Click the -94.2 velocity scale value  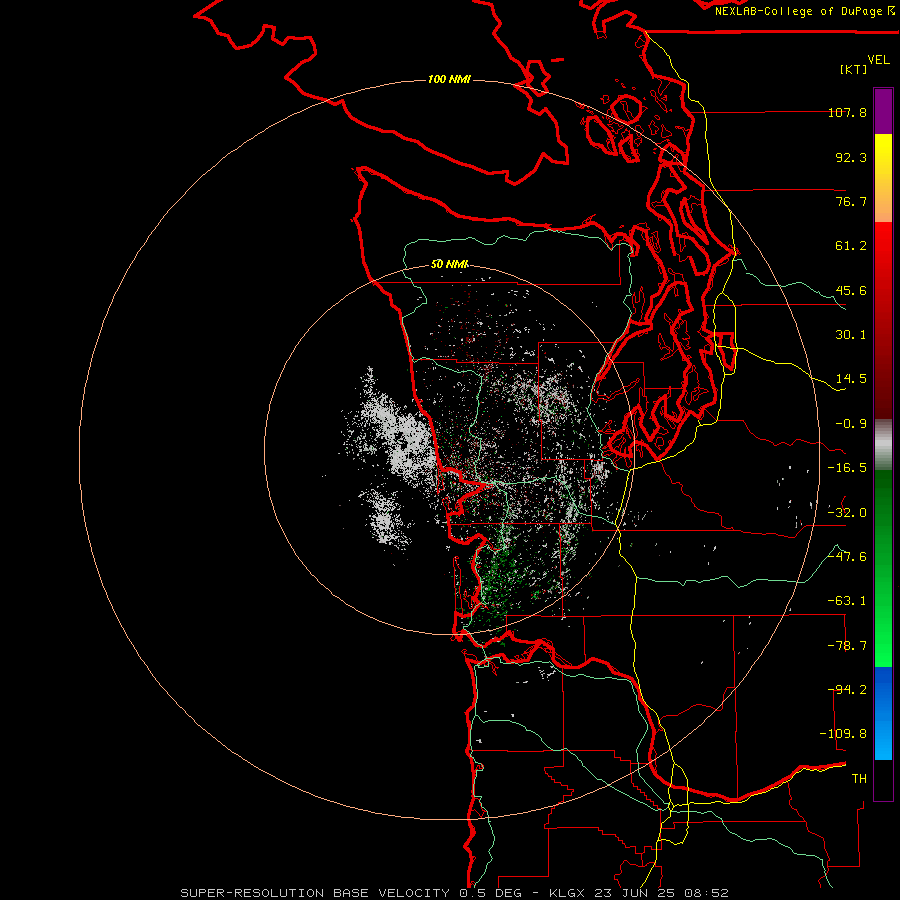[x=847, y=690]
